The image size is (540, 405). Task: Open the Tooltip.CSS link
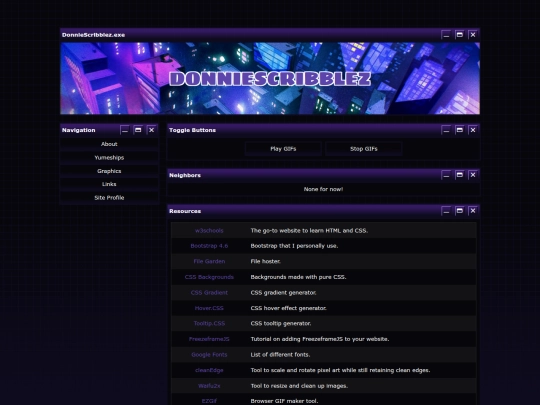pos(209,323)
